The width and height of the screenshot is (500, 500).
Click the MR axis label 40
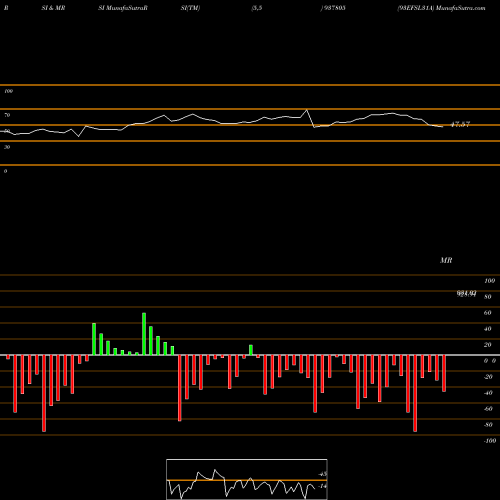point(488,329)
